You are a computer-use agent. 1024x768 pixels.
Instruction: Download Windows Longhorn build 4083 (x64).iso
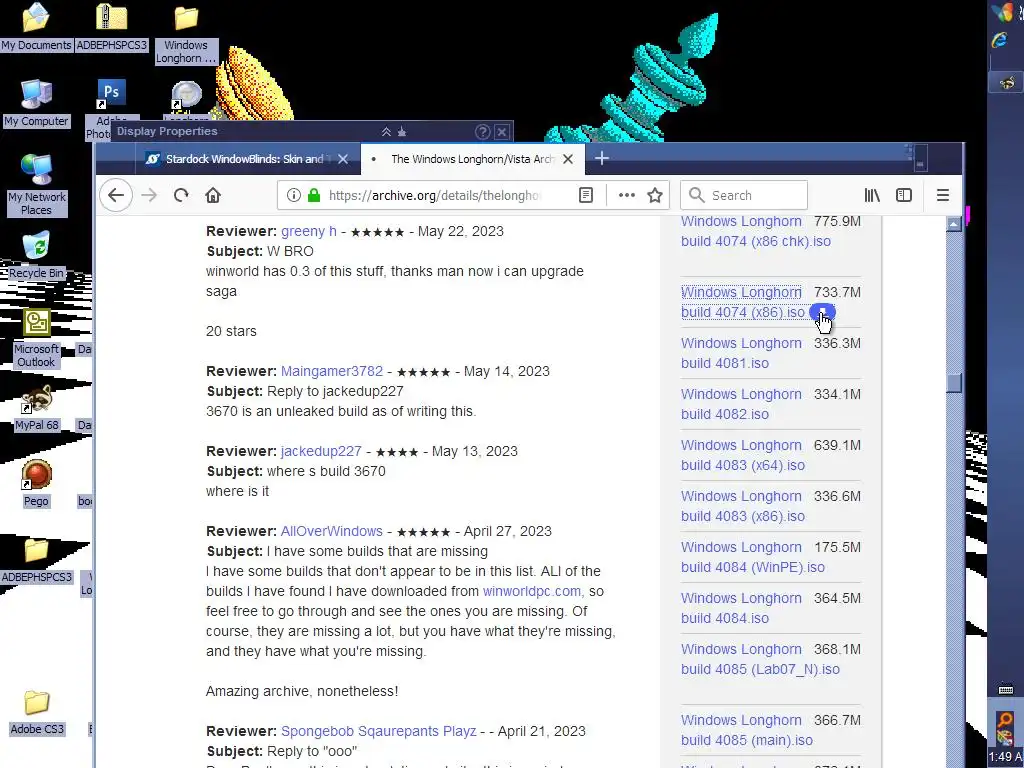coord(743,455)
